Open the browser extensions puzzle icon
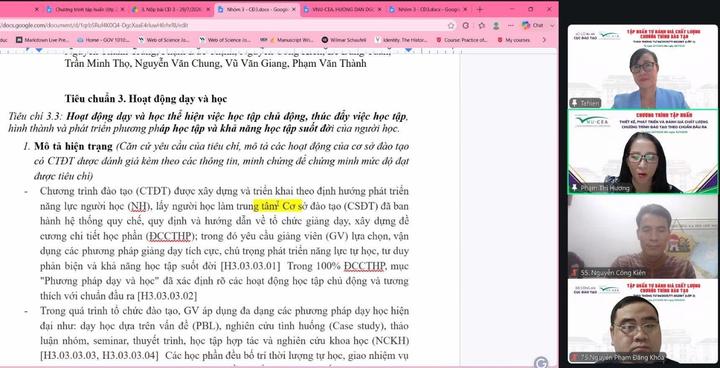The width and height of the screenshot is (720, 368). (481, 25)
